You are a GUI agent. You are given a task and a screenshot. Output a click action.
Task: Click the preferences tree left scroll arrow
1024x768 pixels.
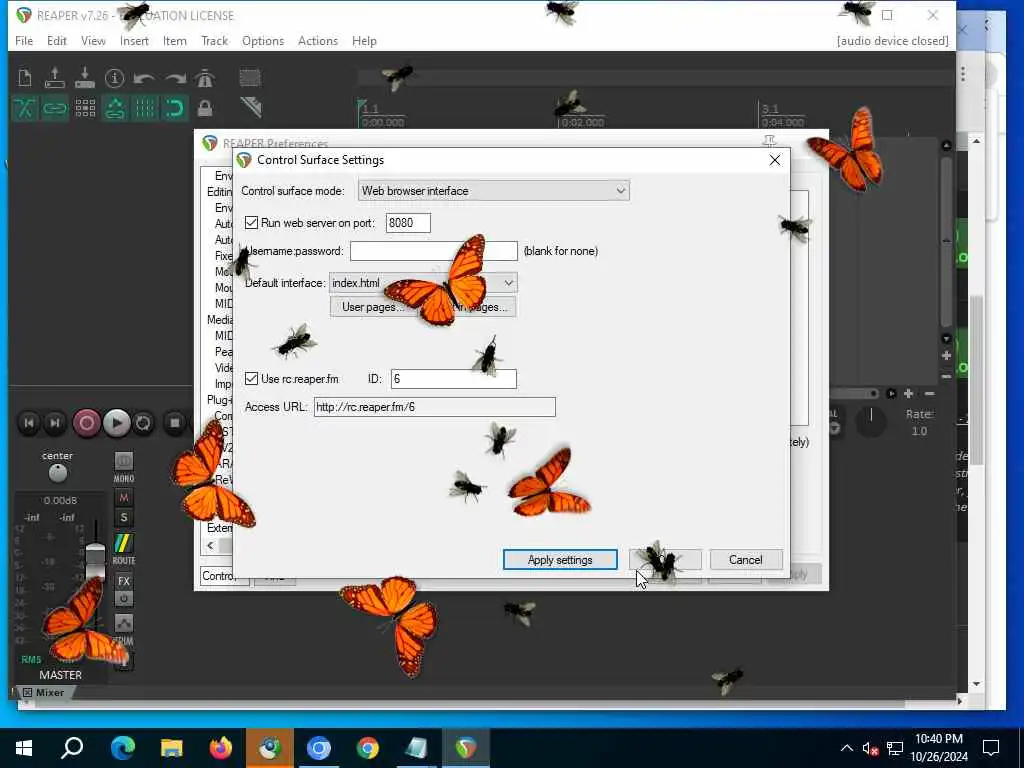pos(210,545)
